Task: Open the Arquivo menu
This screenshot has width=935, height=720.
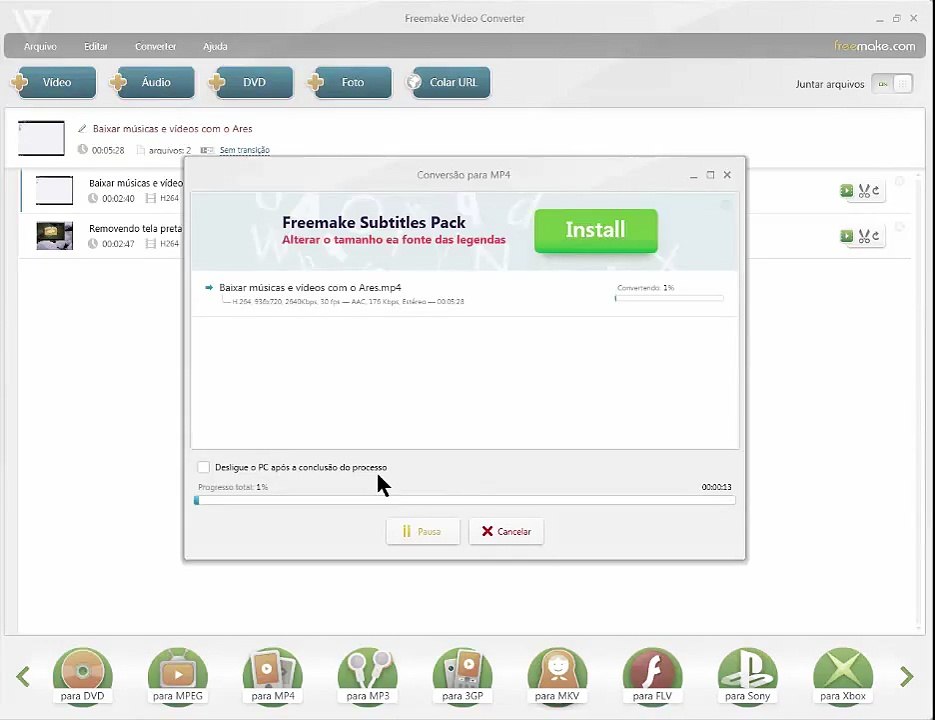Action: click(x=40, y=46)
